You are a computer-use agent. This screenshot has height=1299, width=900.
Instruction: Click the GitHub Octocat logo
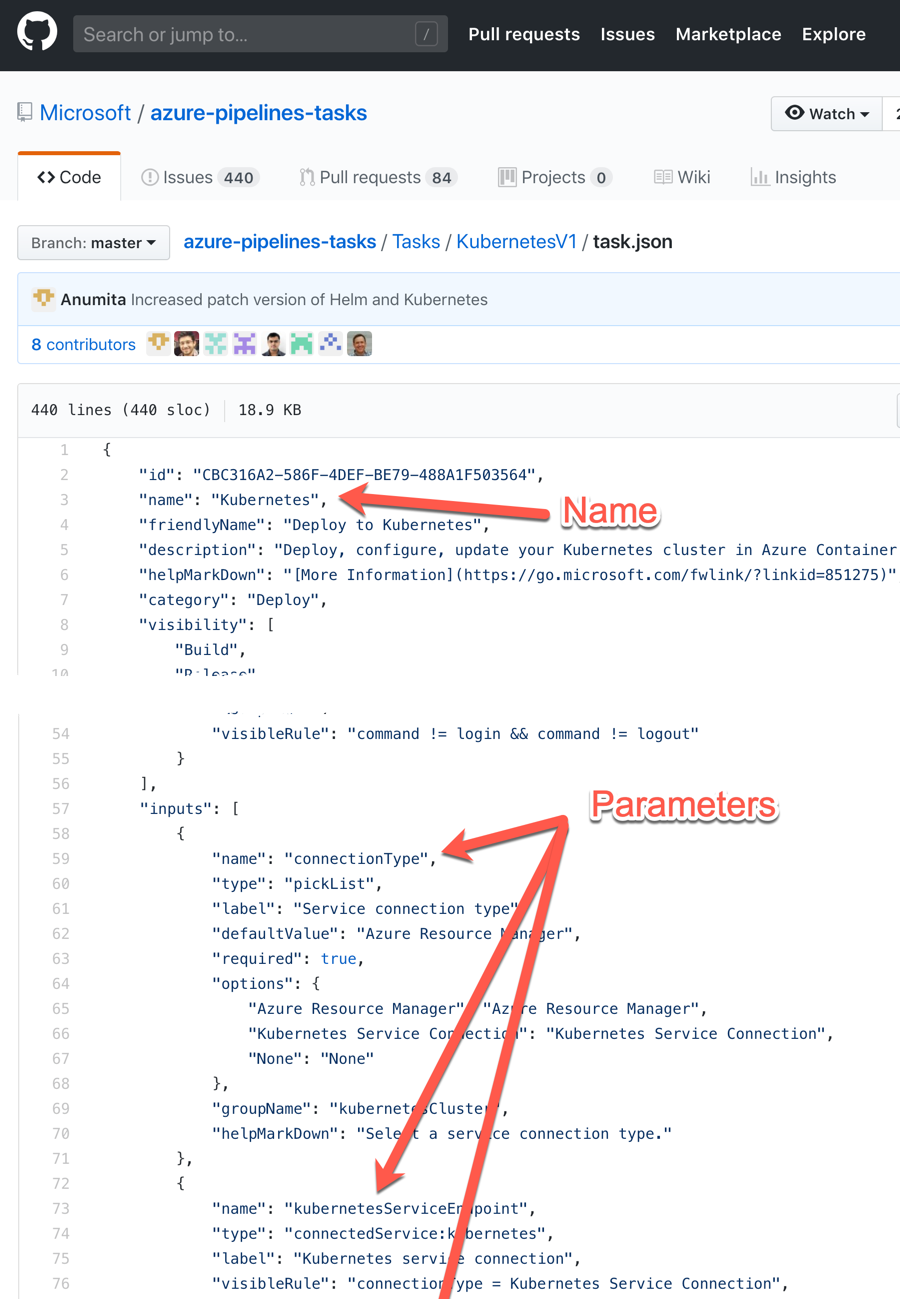[37, 33]
